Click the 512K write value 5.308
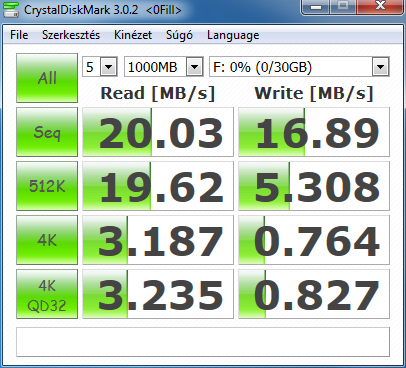 click(x=314, y=186)
